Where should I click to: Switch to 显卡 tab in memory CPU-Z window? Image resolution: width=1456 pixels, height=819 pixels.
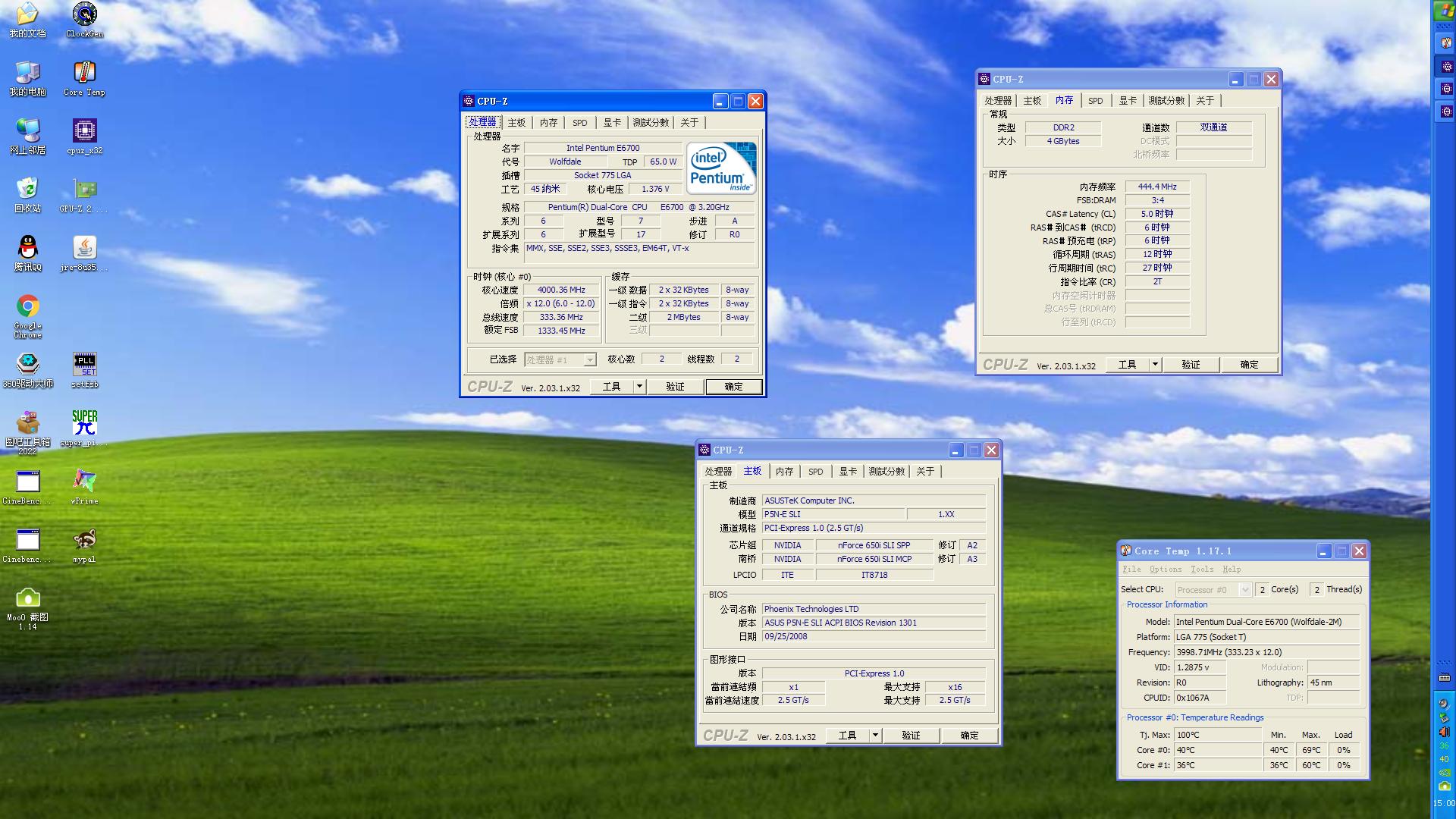pyautogui.click(x=1128, y=101)
